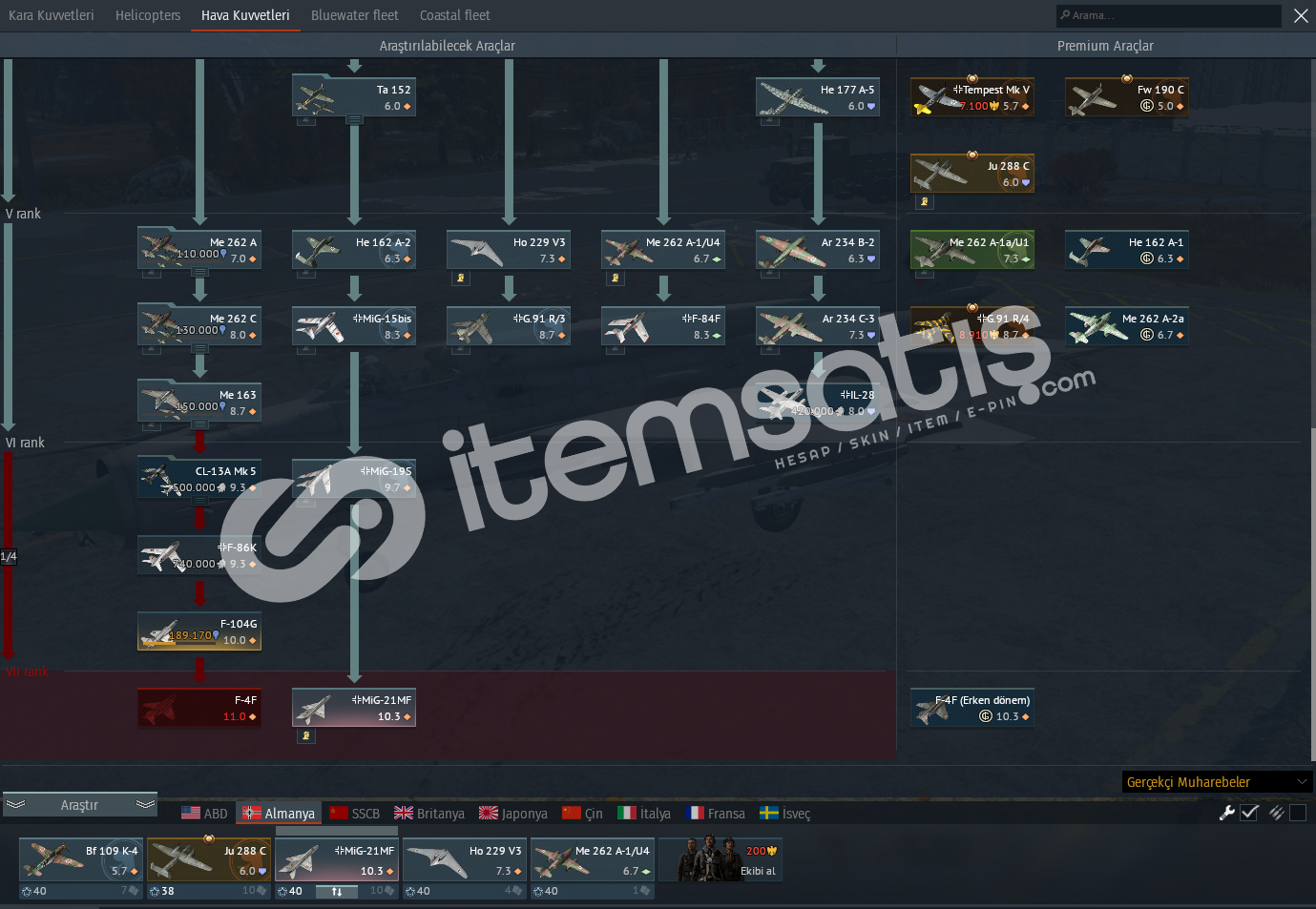The width and height of the screenshot is (1316, 909).
Task: Select the locked F-4F 11.0 card
Action: point(199,708)
